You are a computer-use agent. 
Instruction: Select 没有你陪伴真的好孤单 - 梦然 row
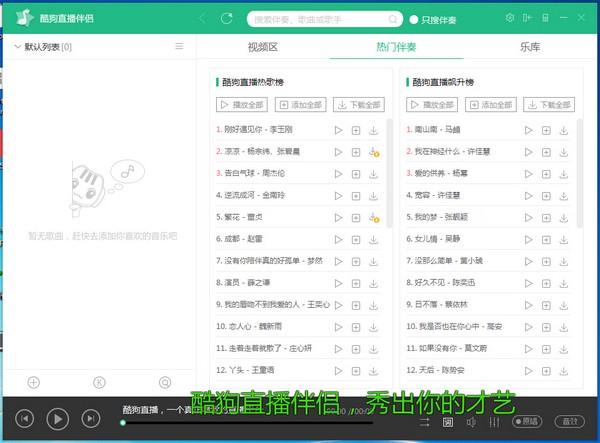[298, 261]
